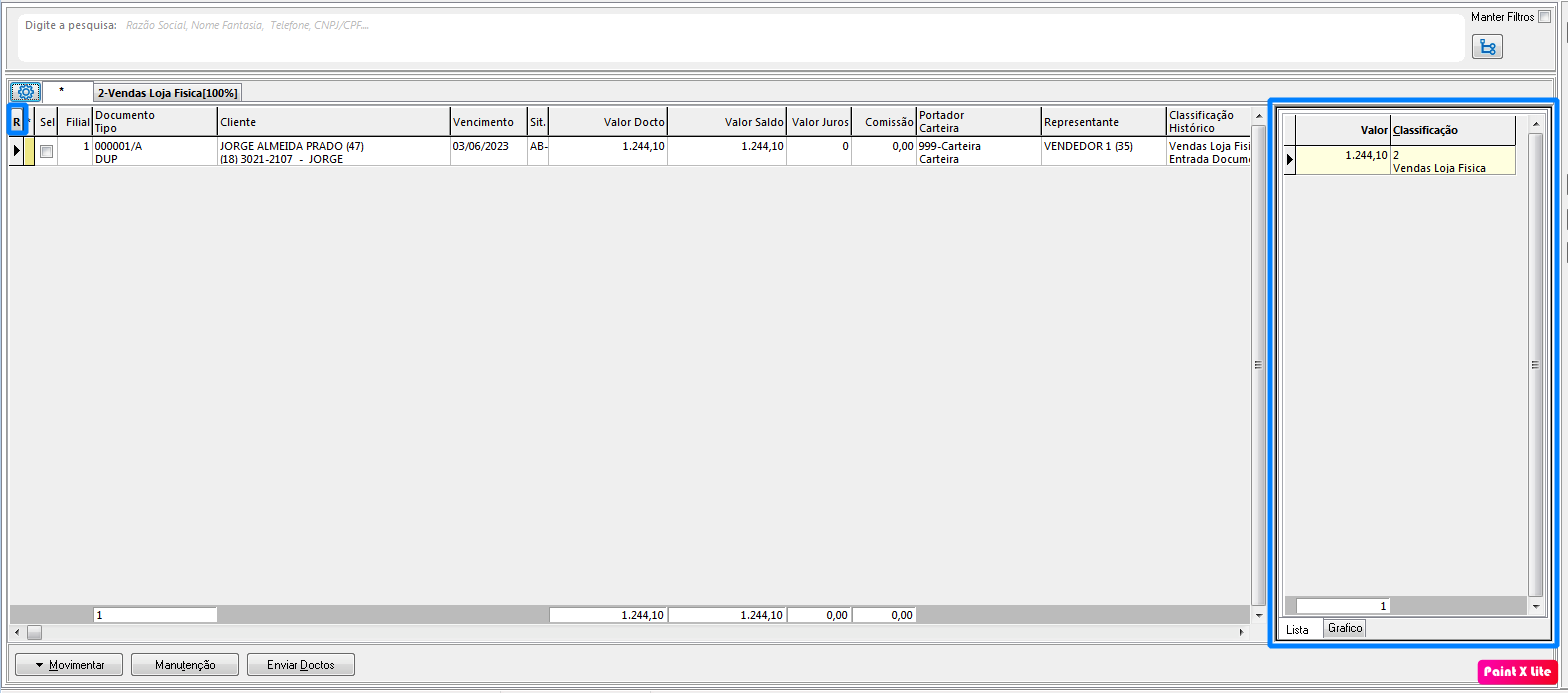The image size is (1568, 693).
Task: Click the down arrow of the right panel scrollbar
Action: click(1536, 607)
